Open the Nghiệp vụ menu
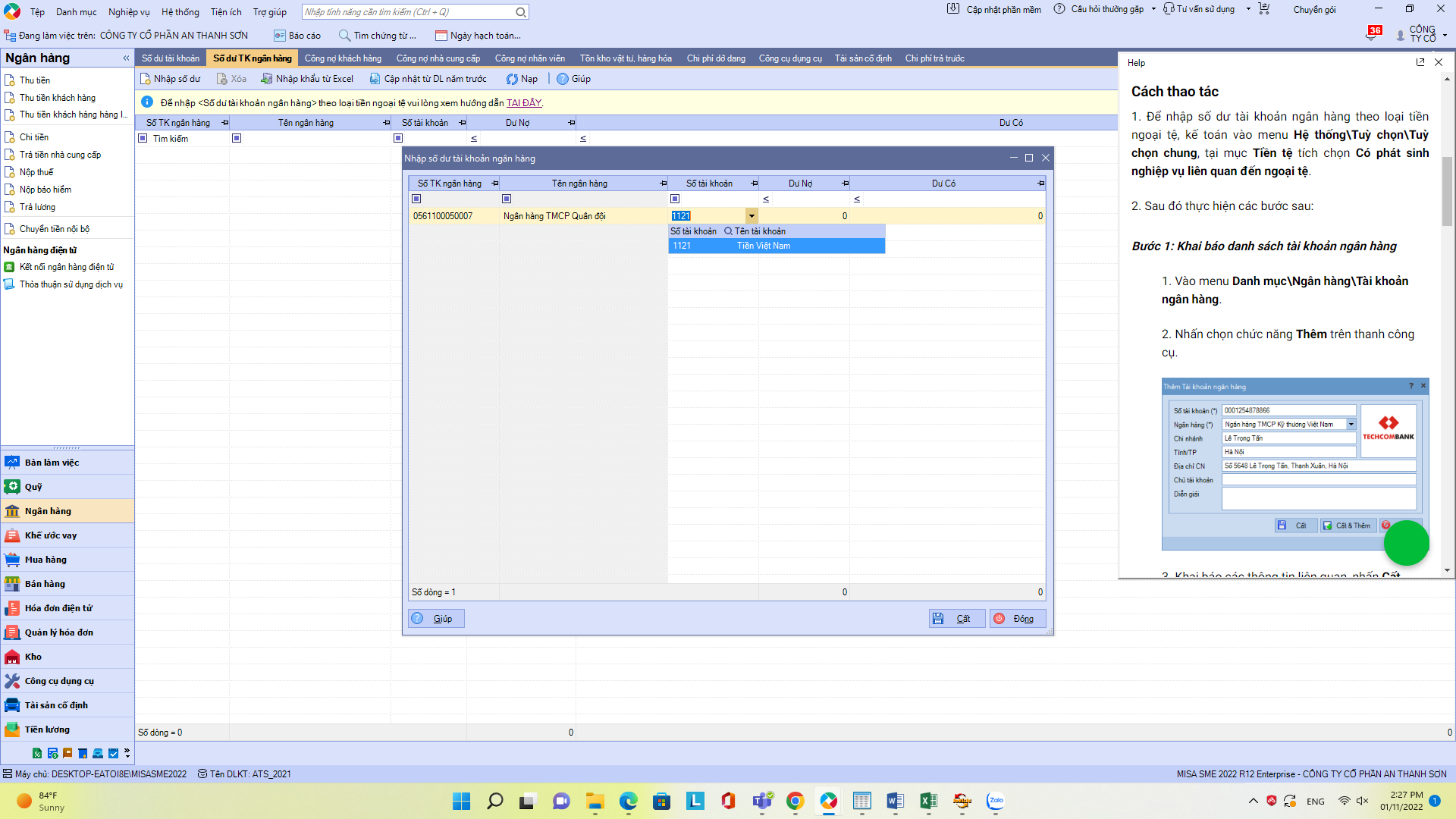 pyautogui.click(x=129, y=12)
